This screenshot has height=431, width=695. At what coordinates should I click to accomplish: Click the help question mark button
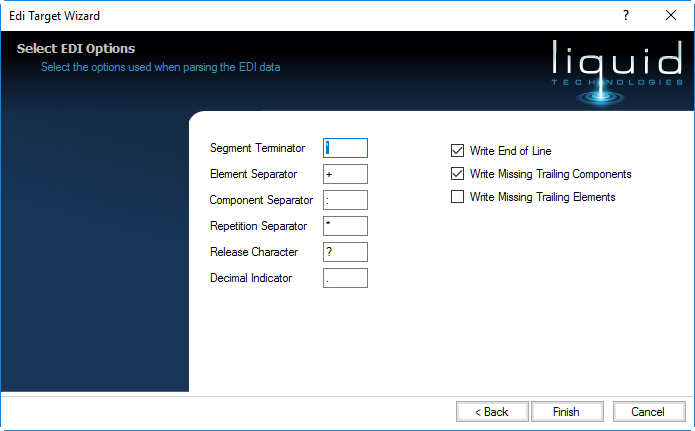click(x=626, y=15)
